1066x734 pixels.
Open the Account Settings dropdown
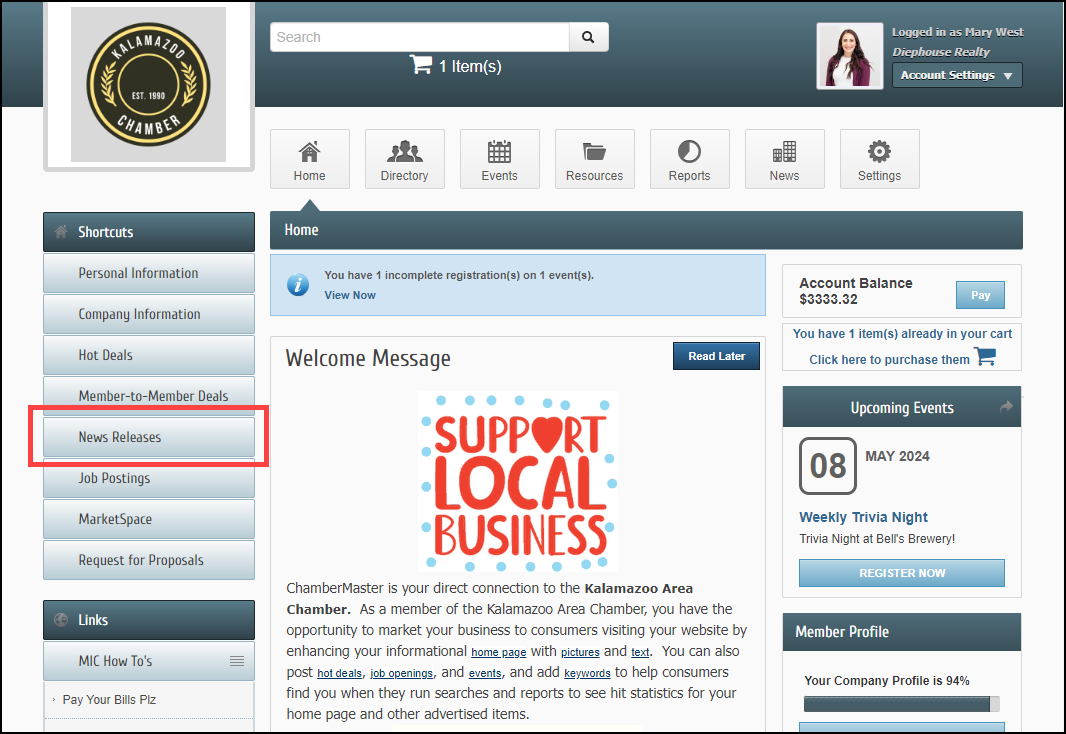957,75
